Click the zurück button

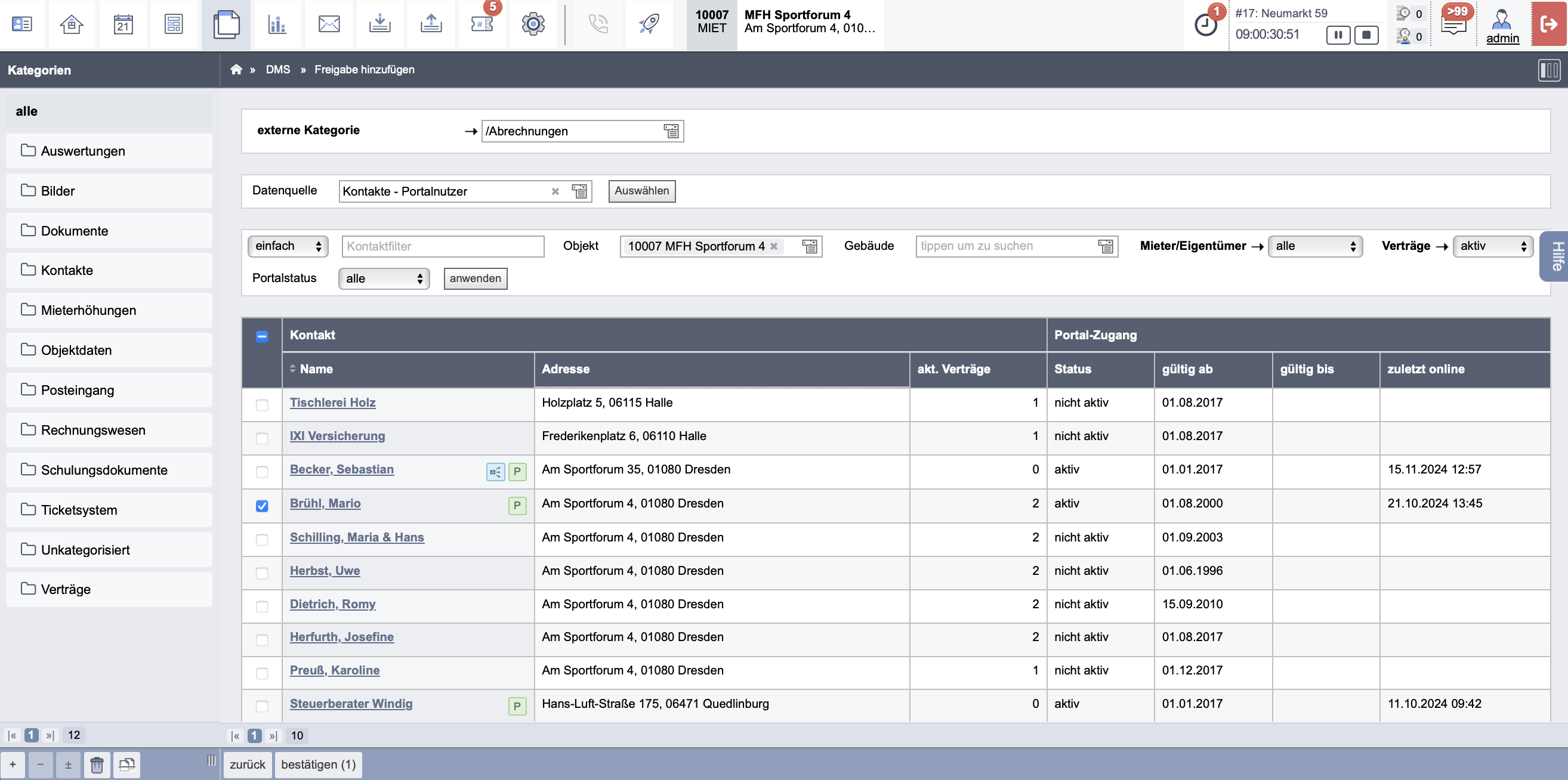[247, 764]
